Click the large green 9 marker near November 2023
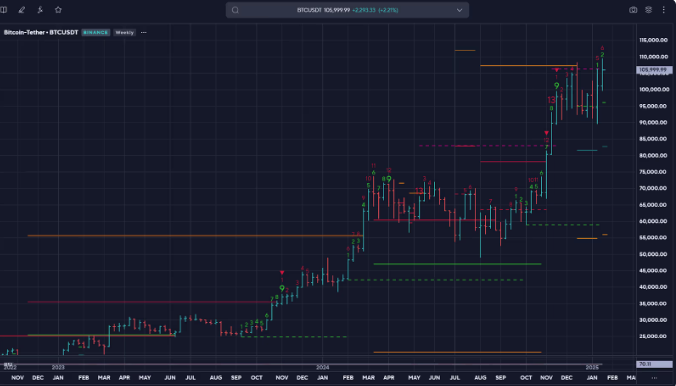 (282, 288)
